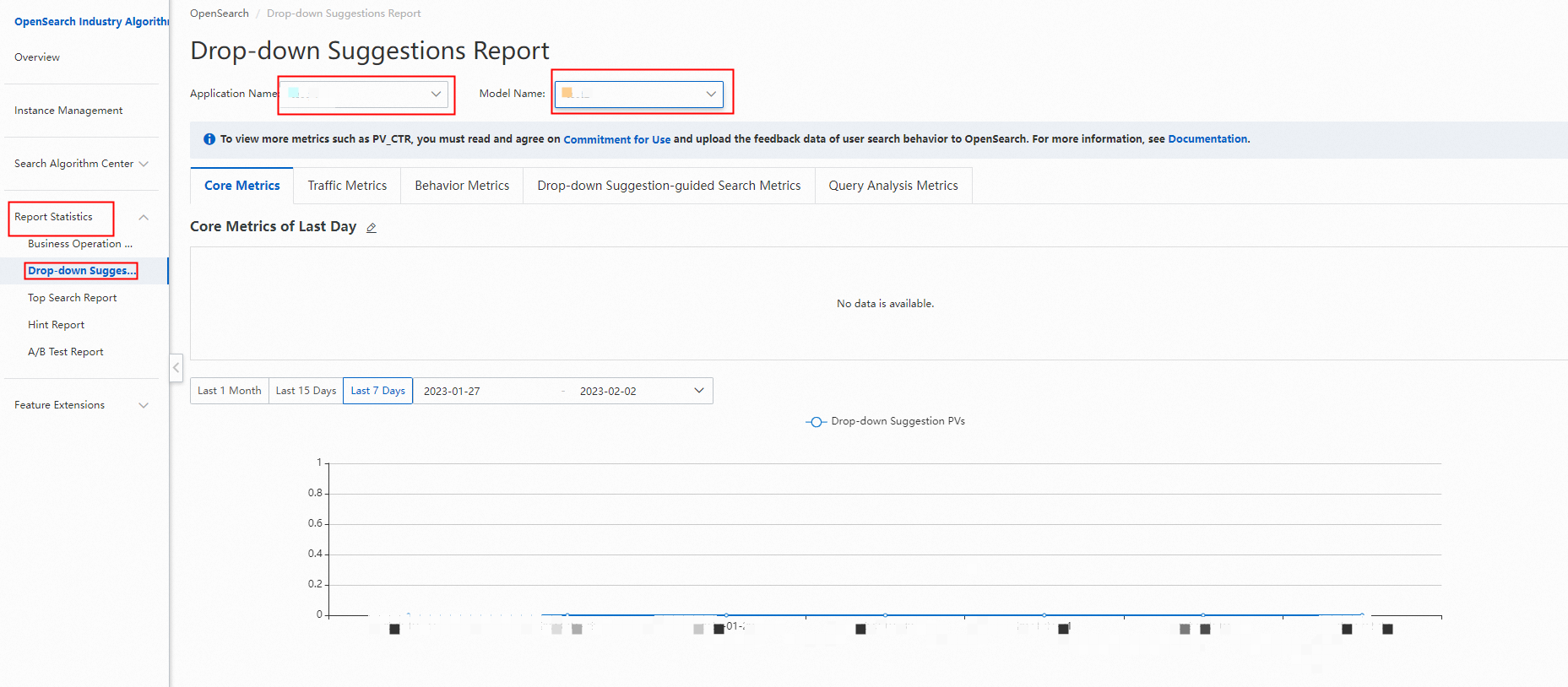Select Last 1 Month range
Image resolution: width=1568 pixels, height=687 pixels.
coord(230,391)
